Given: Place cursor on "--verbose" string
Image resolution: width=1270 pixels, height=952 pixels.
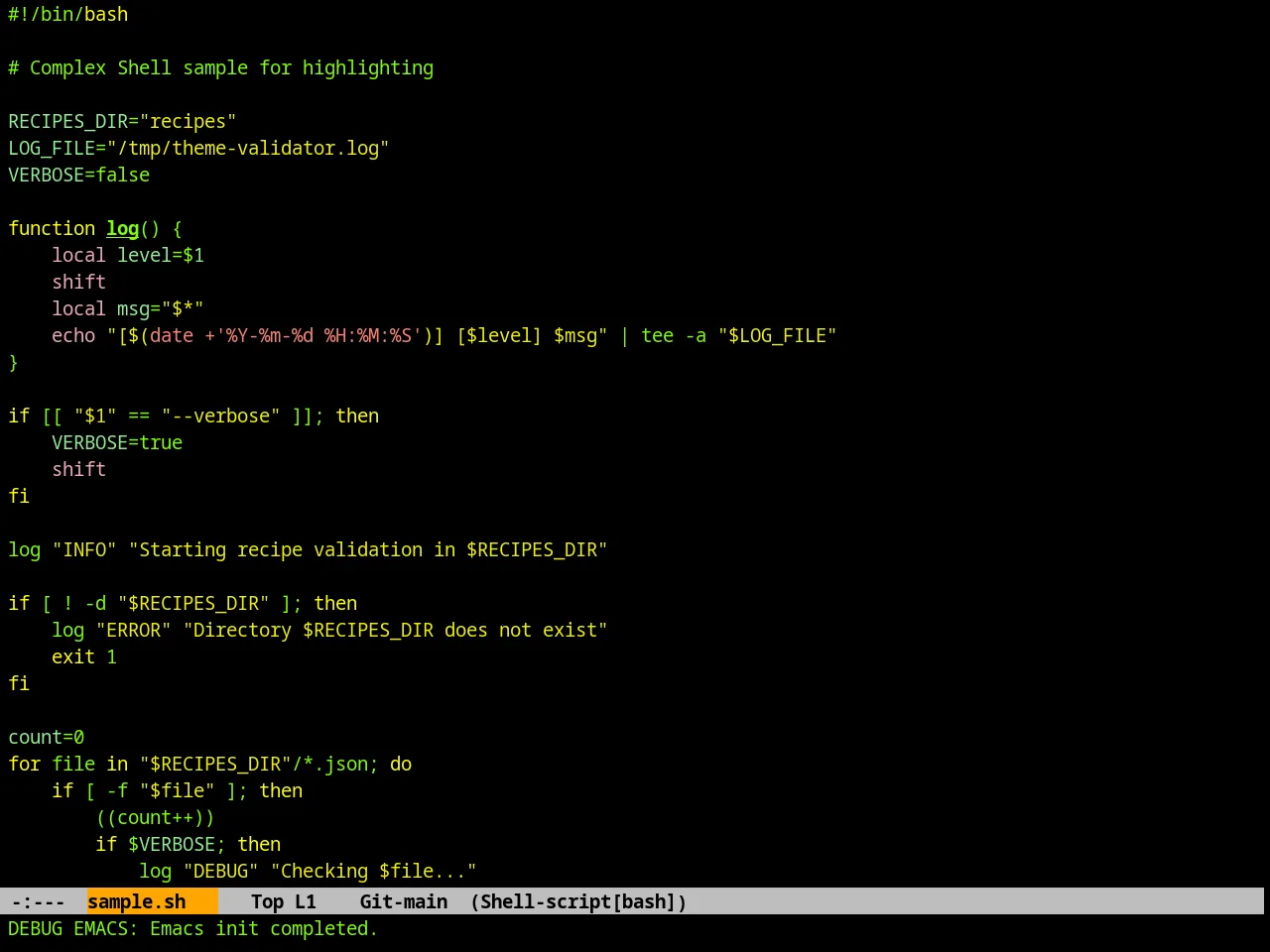Looking at the screenshot, I should coord(221,416).
